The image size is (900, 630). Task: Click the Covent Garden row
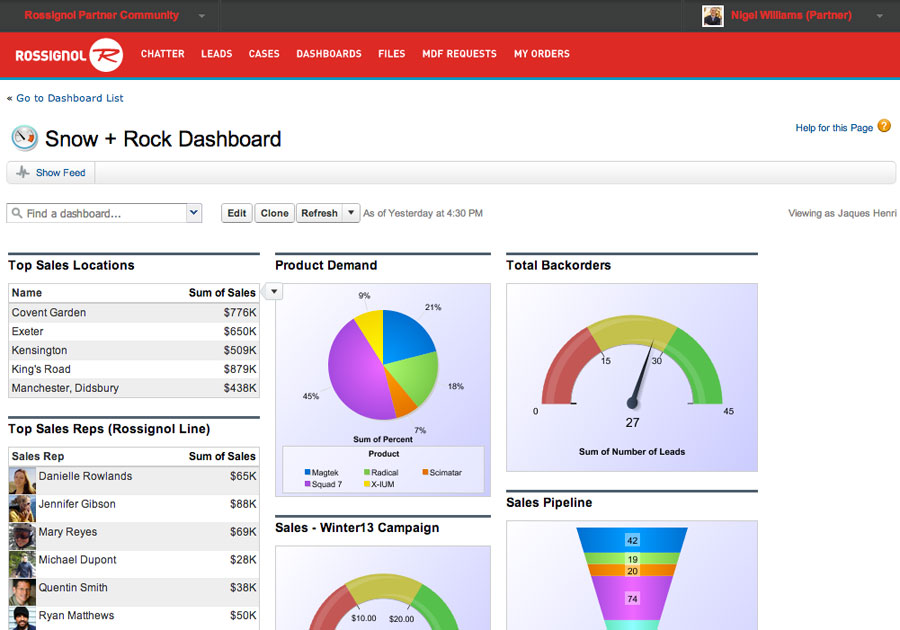tap(134, 313)
